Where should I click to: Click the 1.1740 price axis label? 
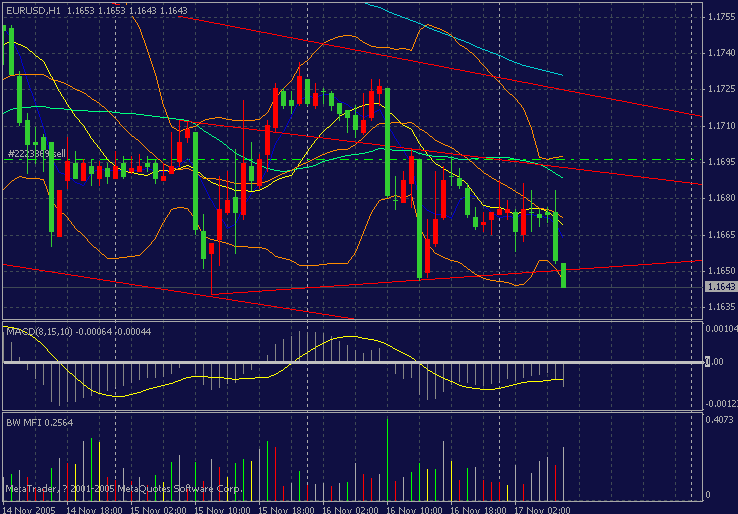coord(721,53)
